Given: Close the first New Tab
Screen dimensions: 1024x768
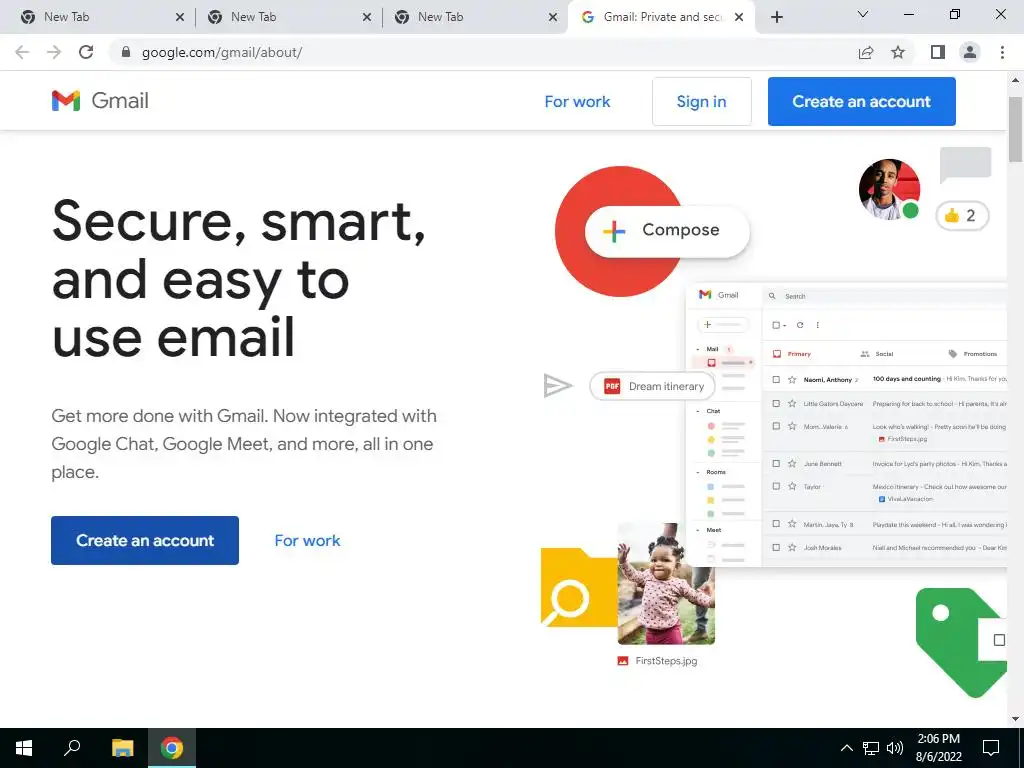Looking at the screenshot, I should click(x=180, y=17).
